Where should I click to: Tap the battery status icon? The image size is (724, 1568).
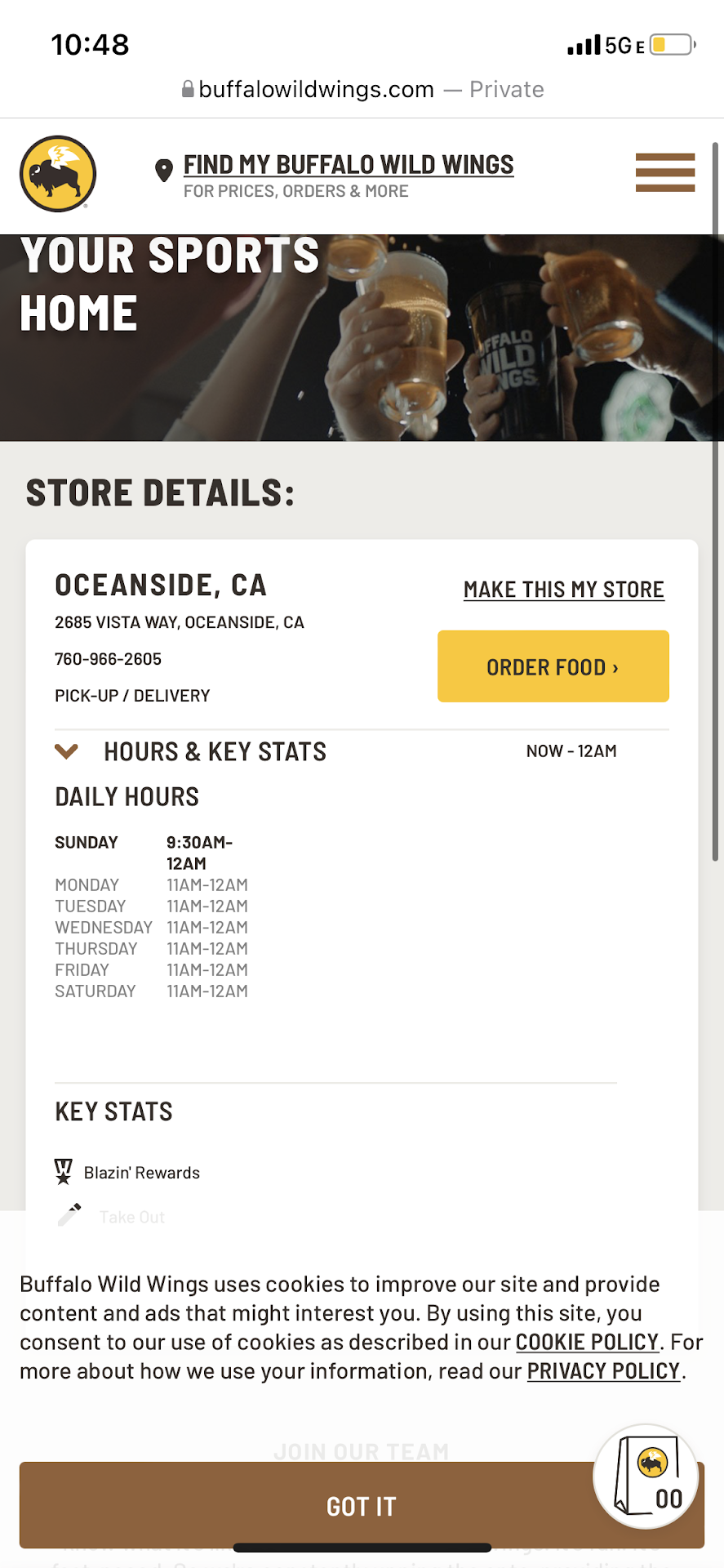(672, 45)
